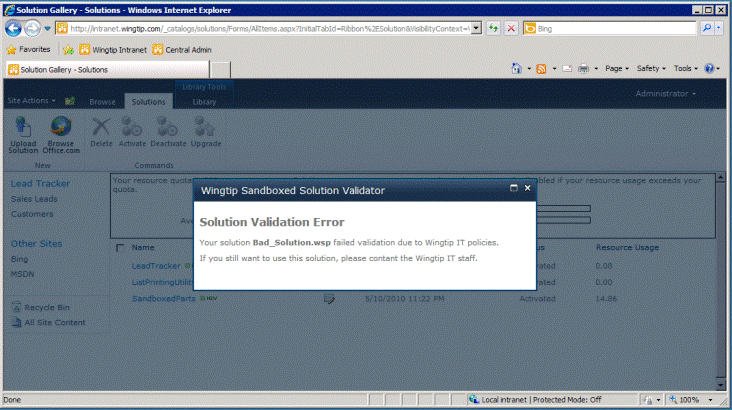The image size is (732, 410).
Task: Open the SandboxedParts solution link
Action: click(163, 298)
